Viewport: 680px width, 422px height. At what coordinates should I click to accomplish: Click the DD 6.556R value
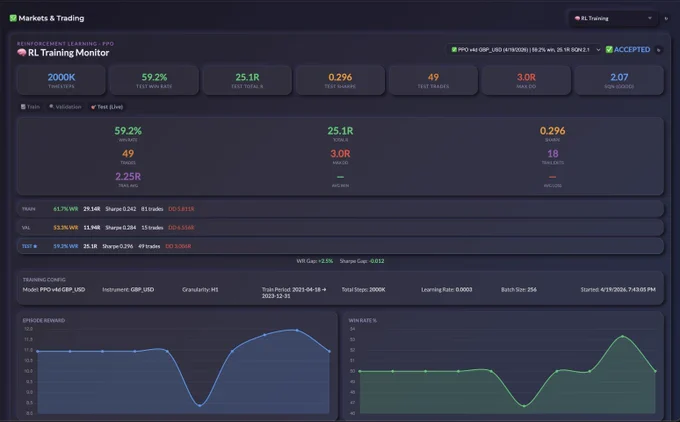pos(181,228)
